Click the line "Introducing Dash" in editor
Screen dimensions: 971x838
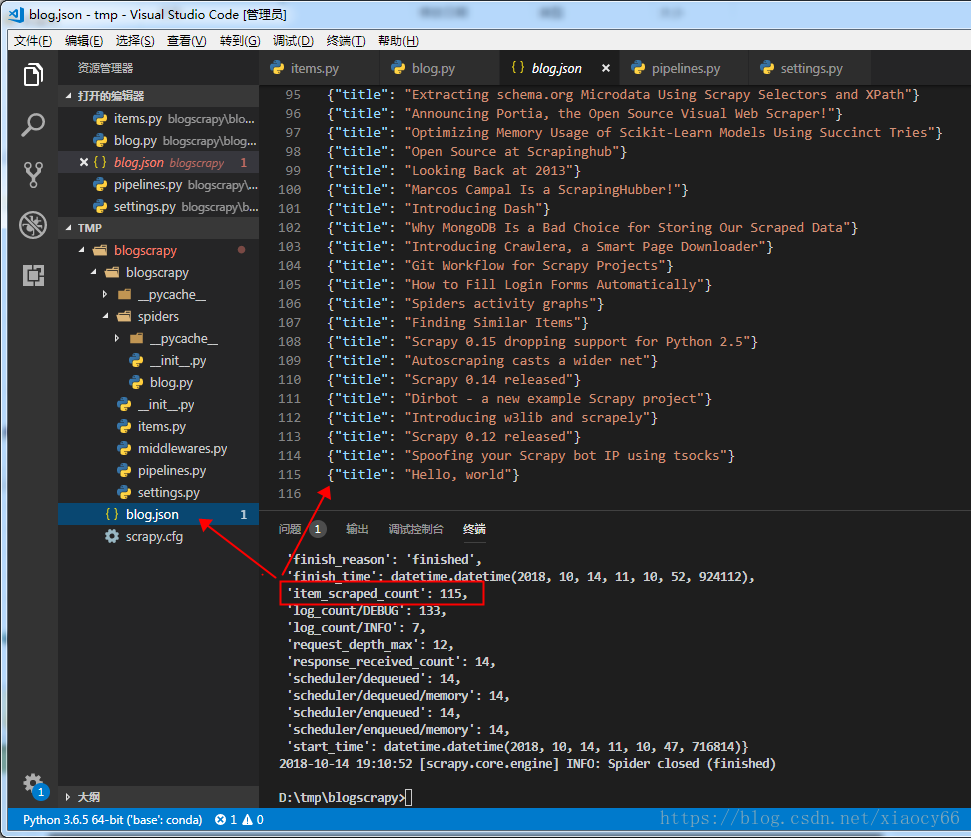[438, 209]
